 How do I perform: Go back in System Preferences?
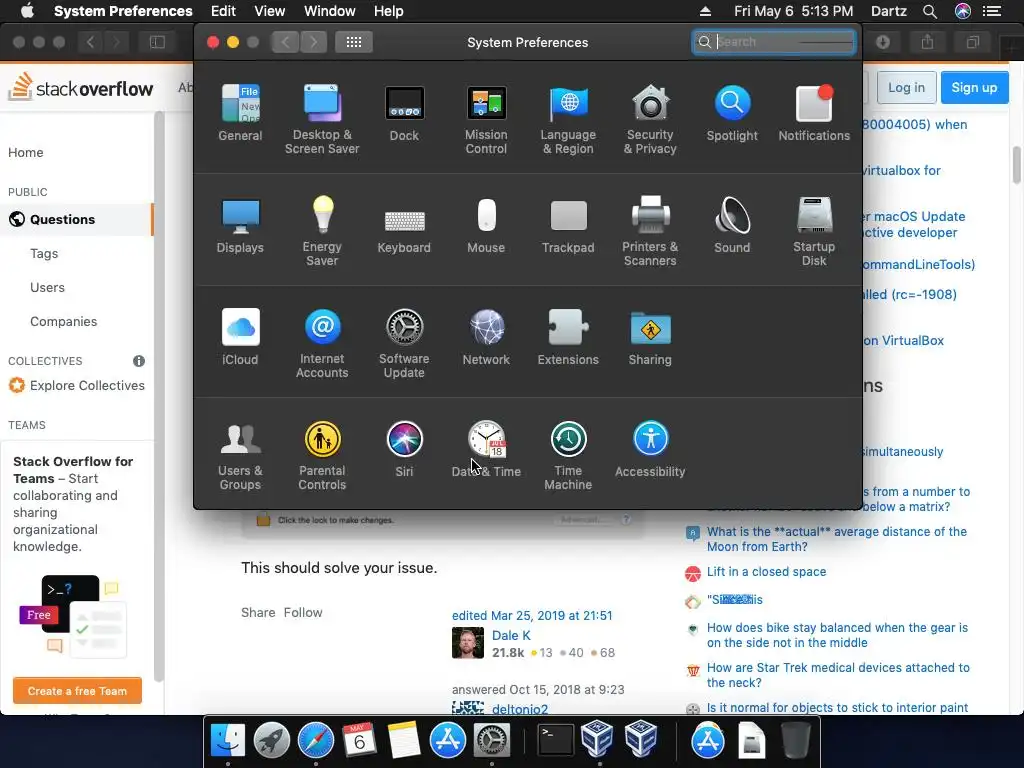285,42
